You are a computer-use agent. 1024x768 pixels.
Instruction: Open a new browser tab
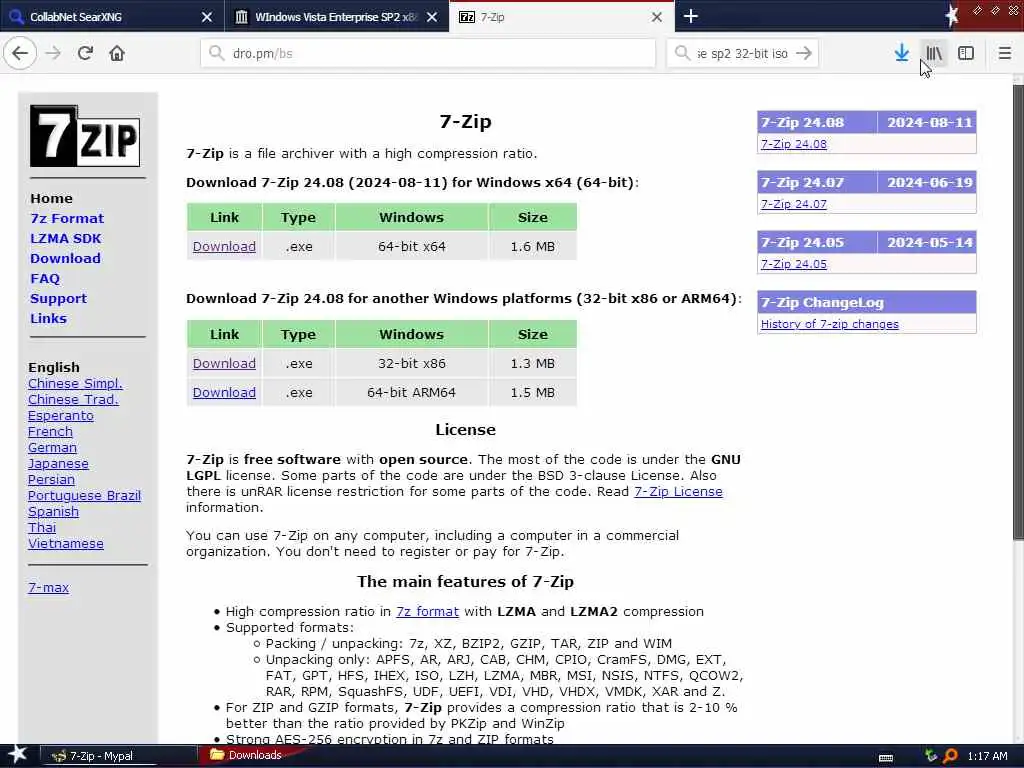(x=691, y=16)
